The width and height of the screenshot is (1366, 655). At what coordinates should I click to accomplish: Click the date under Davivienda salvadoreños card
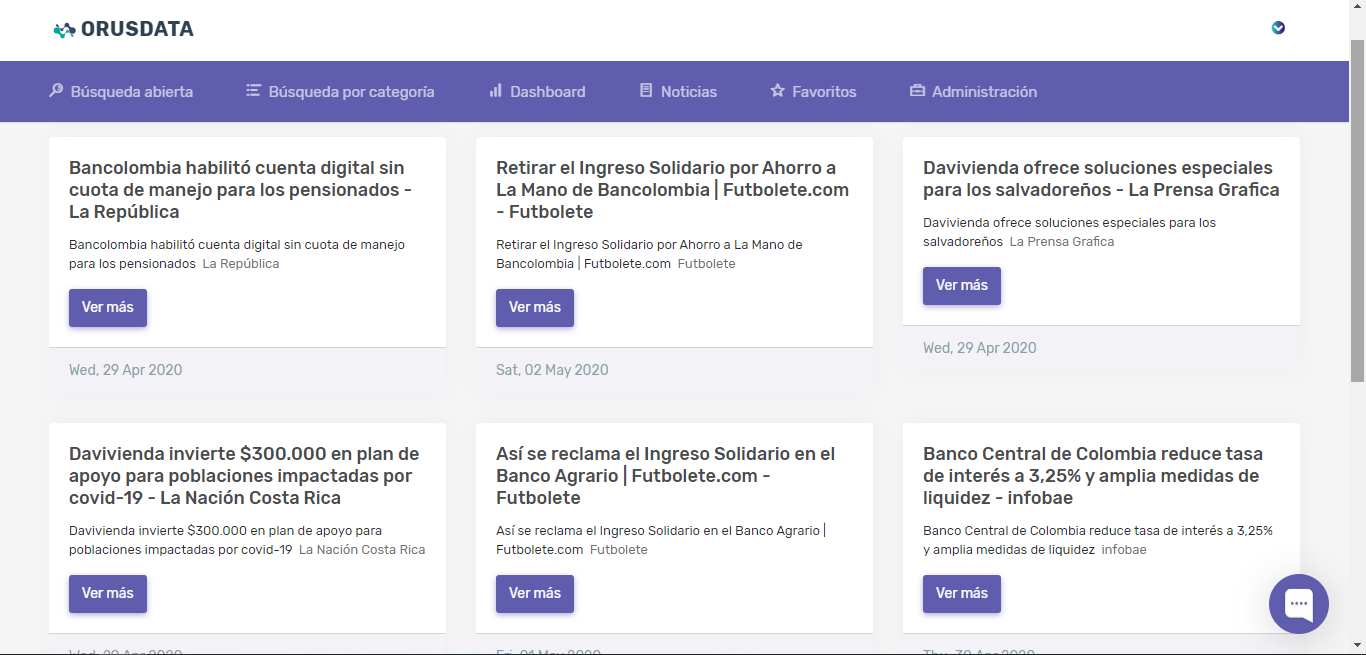pyautogui.click(x=980, y=348)
